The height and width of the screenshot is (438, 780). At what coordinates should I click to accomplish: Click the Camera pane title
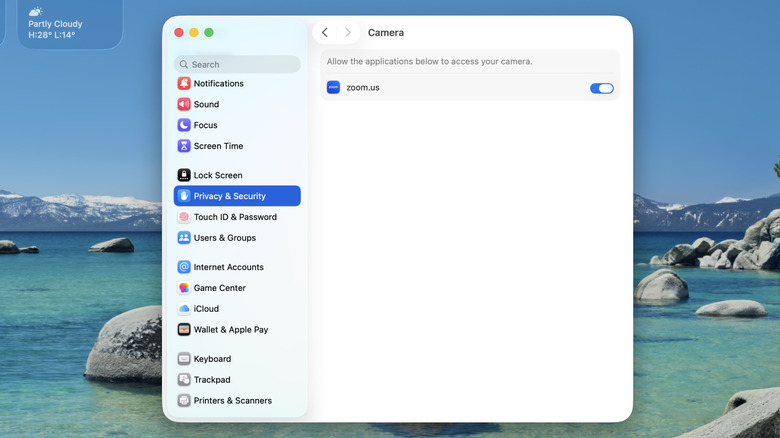pos(386,33)
